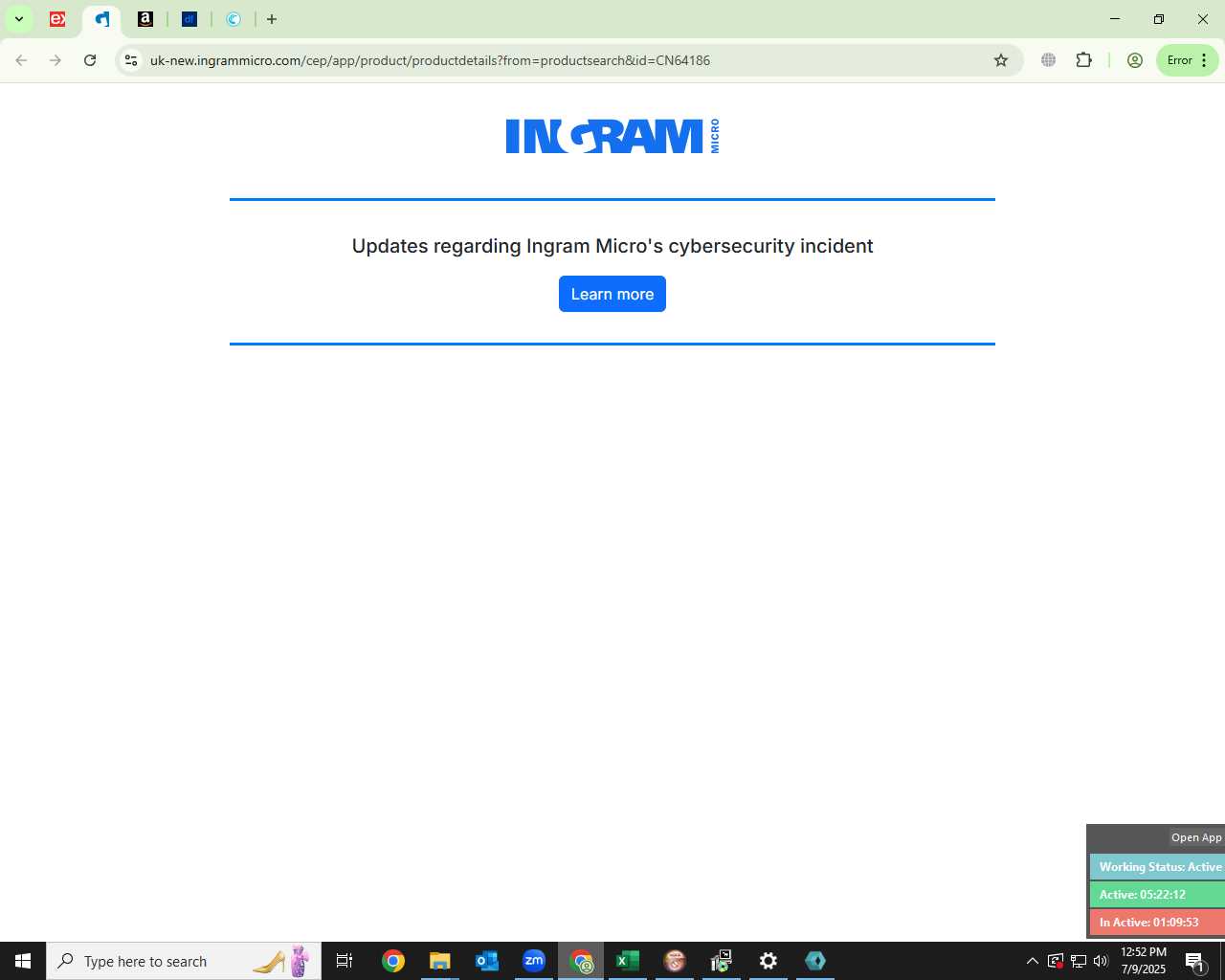Open a new browser tab
This screenshot has height=980, width=1225.
(x=272, y=19)
